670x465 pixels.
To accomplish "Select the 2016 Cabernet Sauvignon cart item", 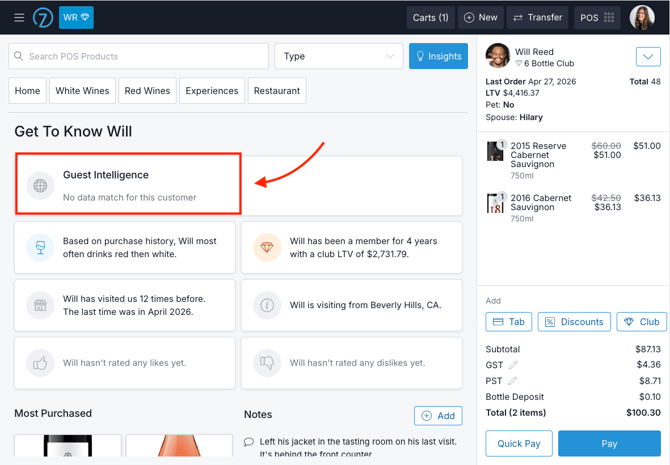I will tap(573, 208).
